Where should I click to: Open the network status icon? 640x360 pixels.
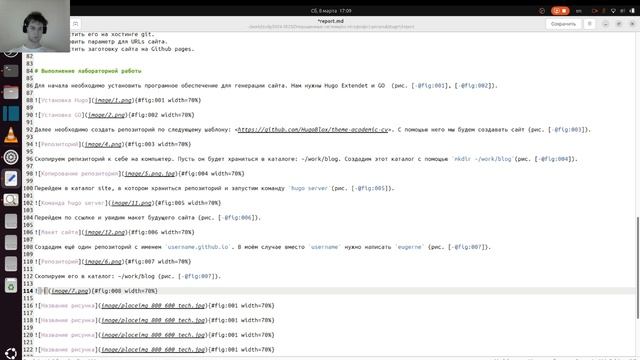(x=613, y=11)
